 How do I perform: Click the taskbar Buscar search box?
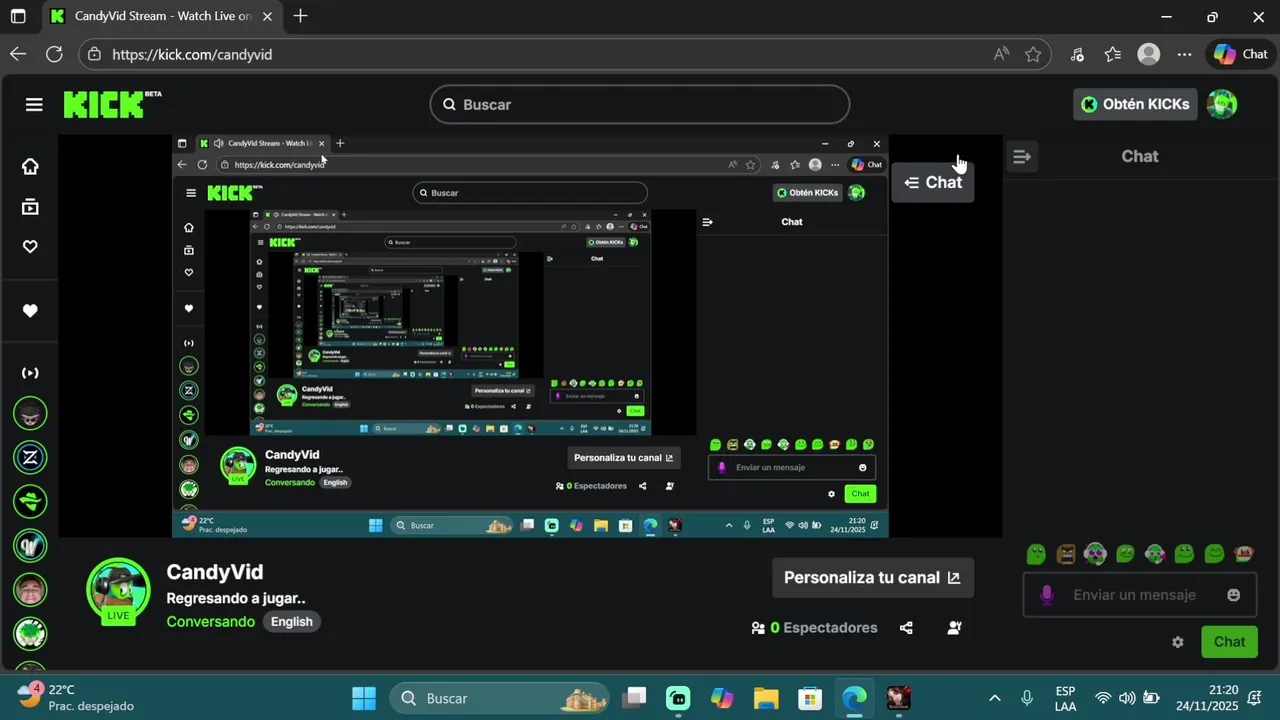[x=499, y=698]
